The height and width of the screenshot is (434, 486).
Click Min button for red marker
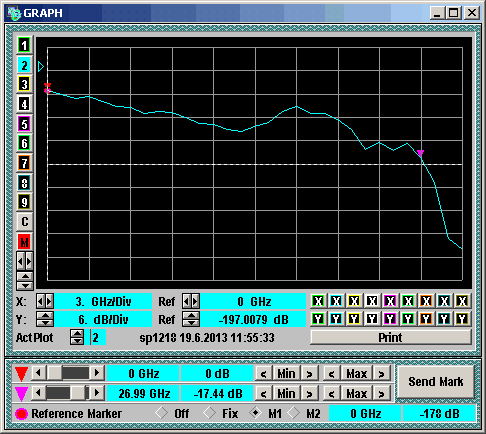tap(286, 374)
